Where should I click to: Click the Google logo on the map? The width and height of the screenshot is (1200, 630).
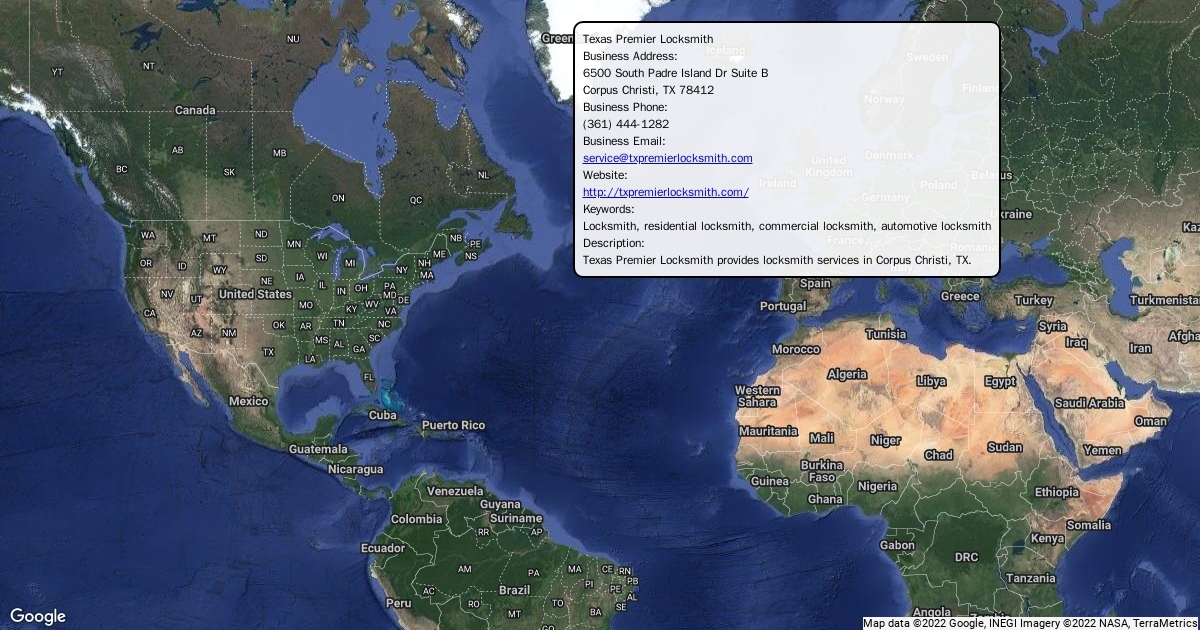pyautogui.click(x=38, y=616)
